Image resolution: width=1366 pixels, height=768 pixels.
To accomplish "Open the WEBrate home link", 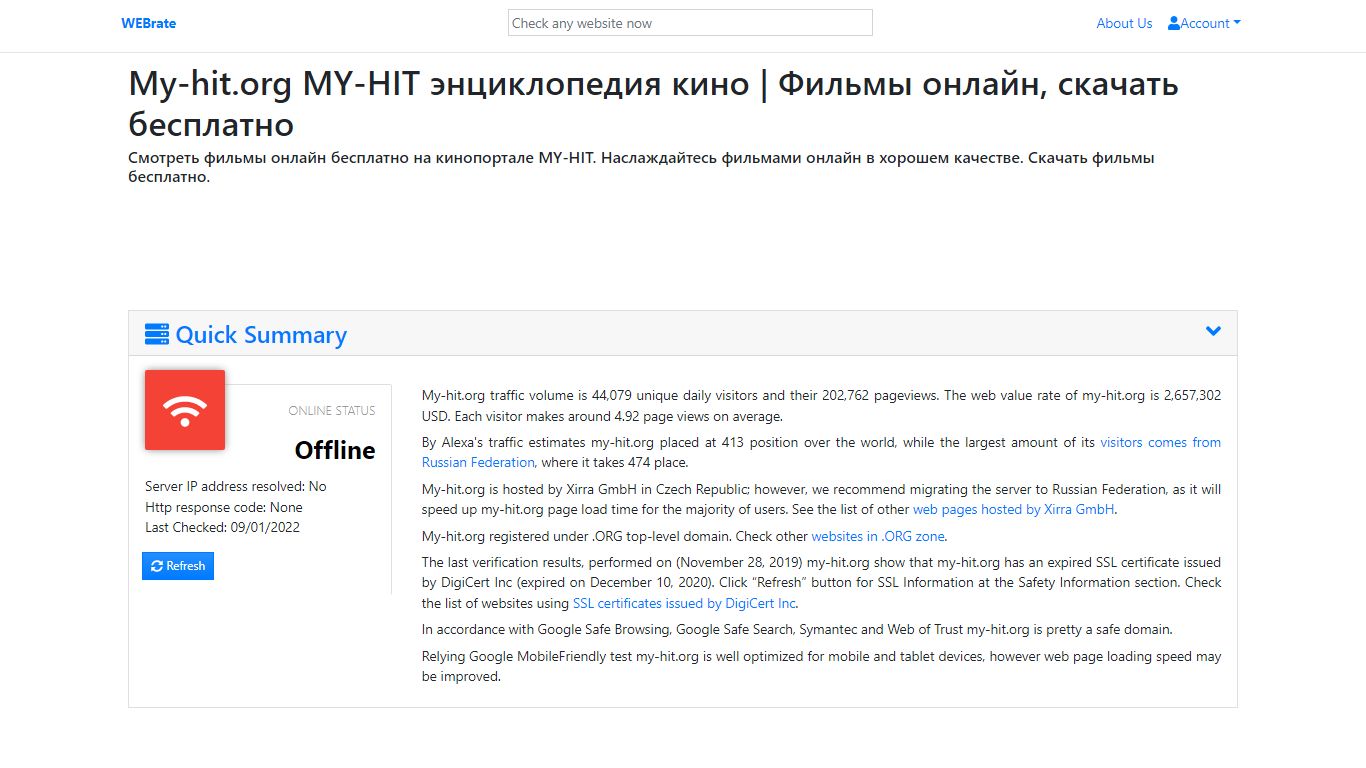I will (x=148, y=23).
